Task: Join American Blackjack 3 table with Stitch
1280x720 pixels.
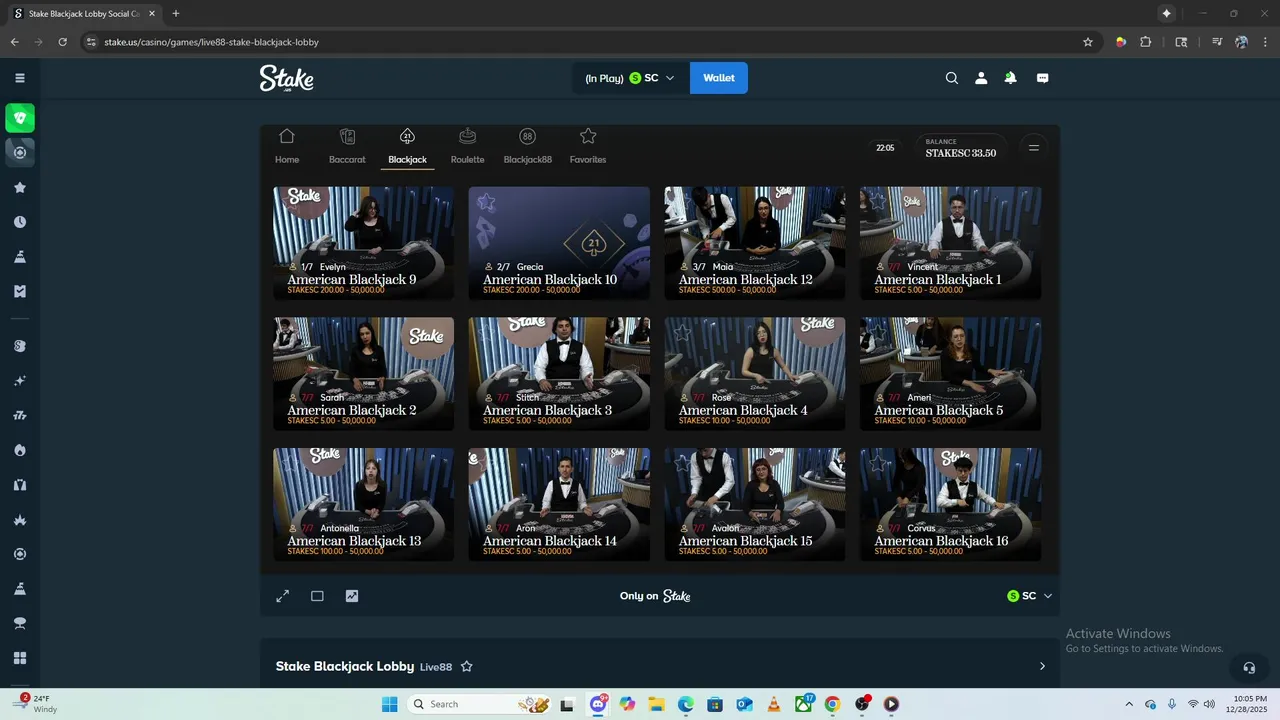Action: [x=559, y=374]
